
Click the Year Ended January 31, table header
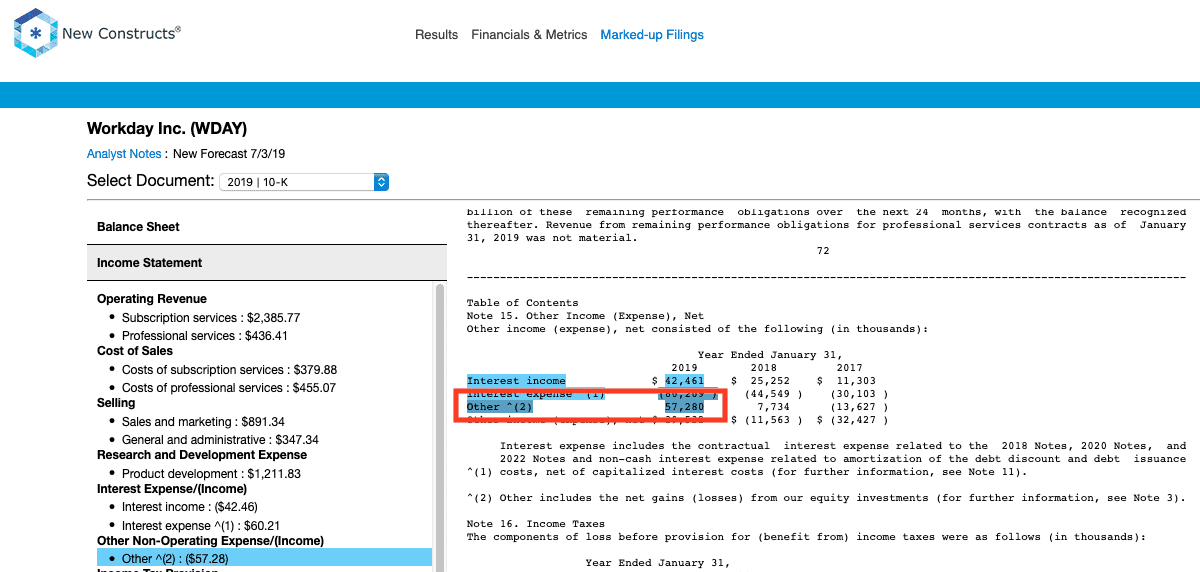coord(770,355)
